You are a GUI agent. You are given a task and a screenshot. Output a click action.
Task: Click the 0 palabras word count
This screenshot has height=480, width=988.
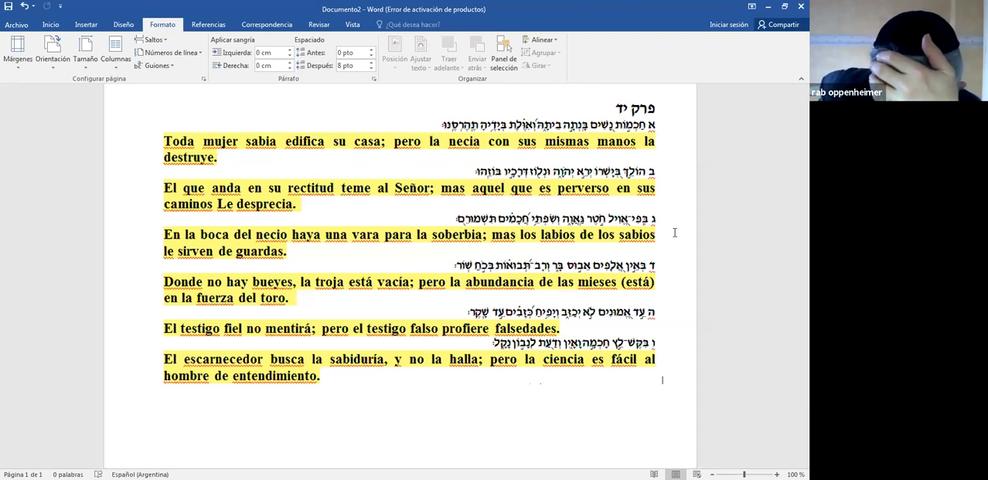[x=68, y=474]
